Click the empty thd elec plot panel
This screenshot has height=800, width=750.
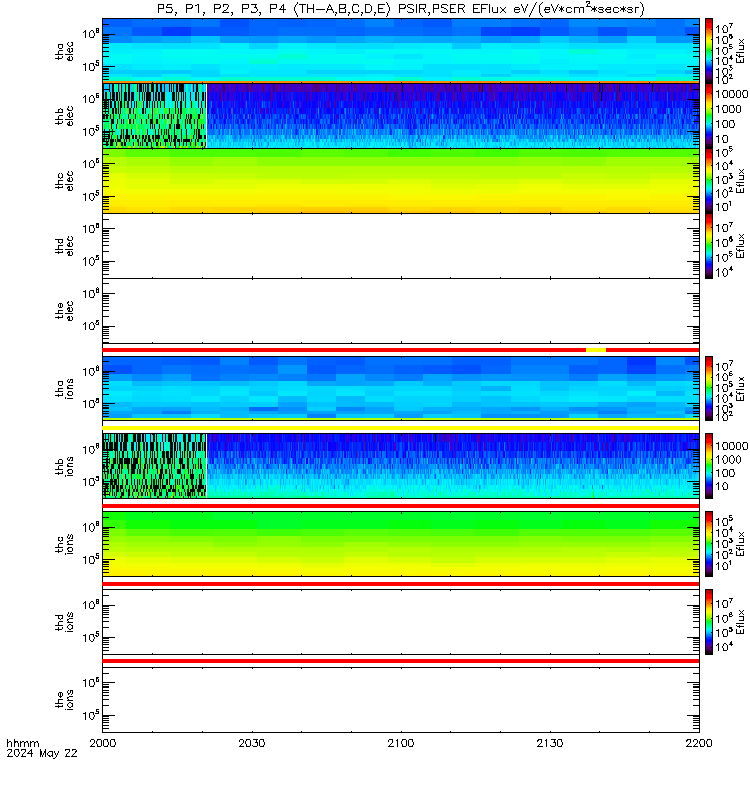[x=401, y=246]
